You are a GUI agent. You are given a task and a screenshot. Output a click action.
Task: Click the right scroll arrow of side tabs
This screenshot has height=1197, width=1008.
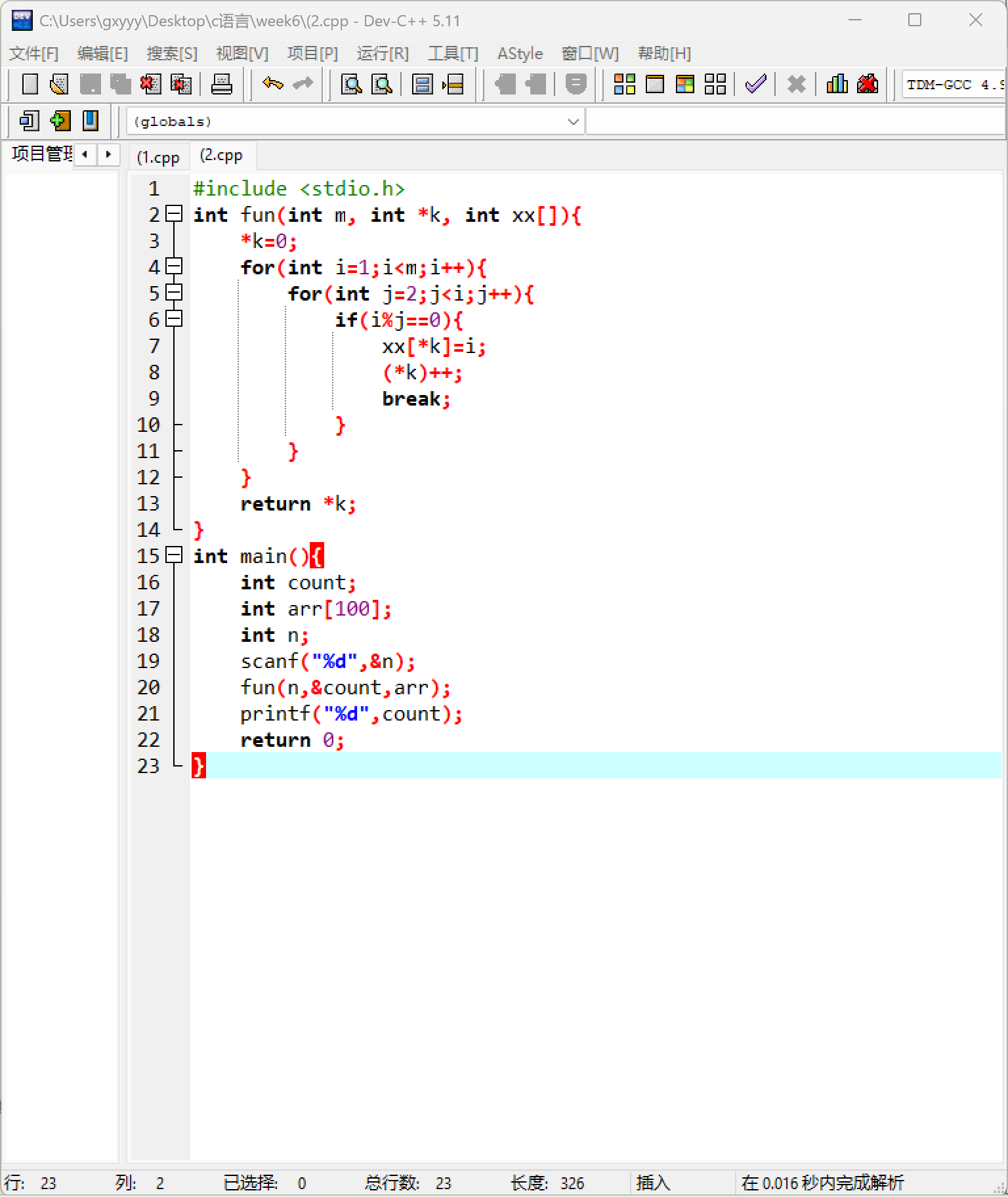coord(108,154)
